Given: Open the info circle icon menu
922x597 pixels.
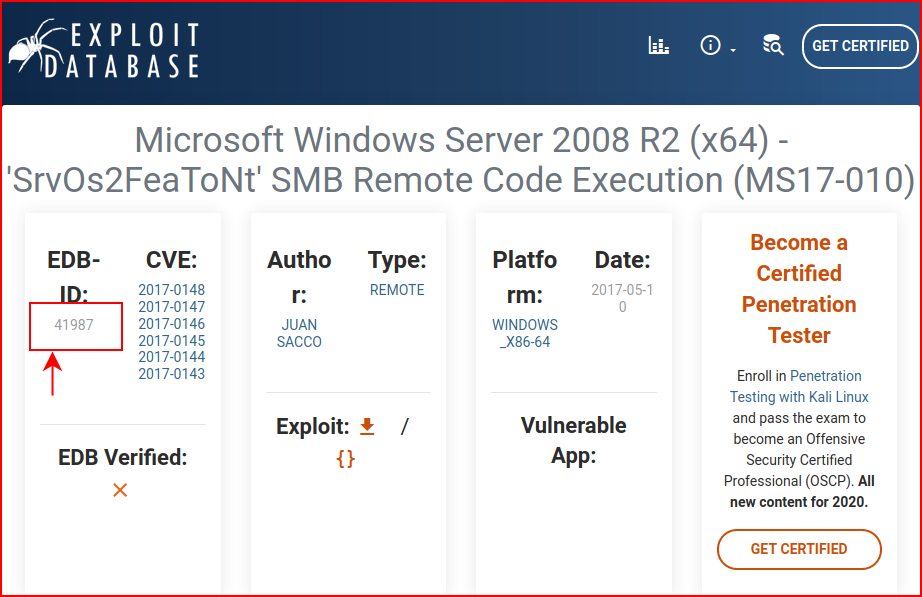Looking at the screenshot, I should (710, 45).
